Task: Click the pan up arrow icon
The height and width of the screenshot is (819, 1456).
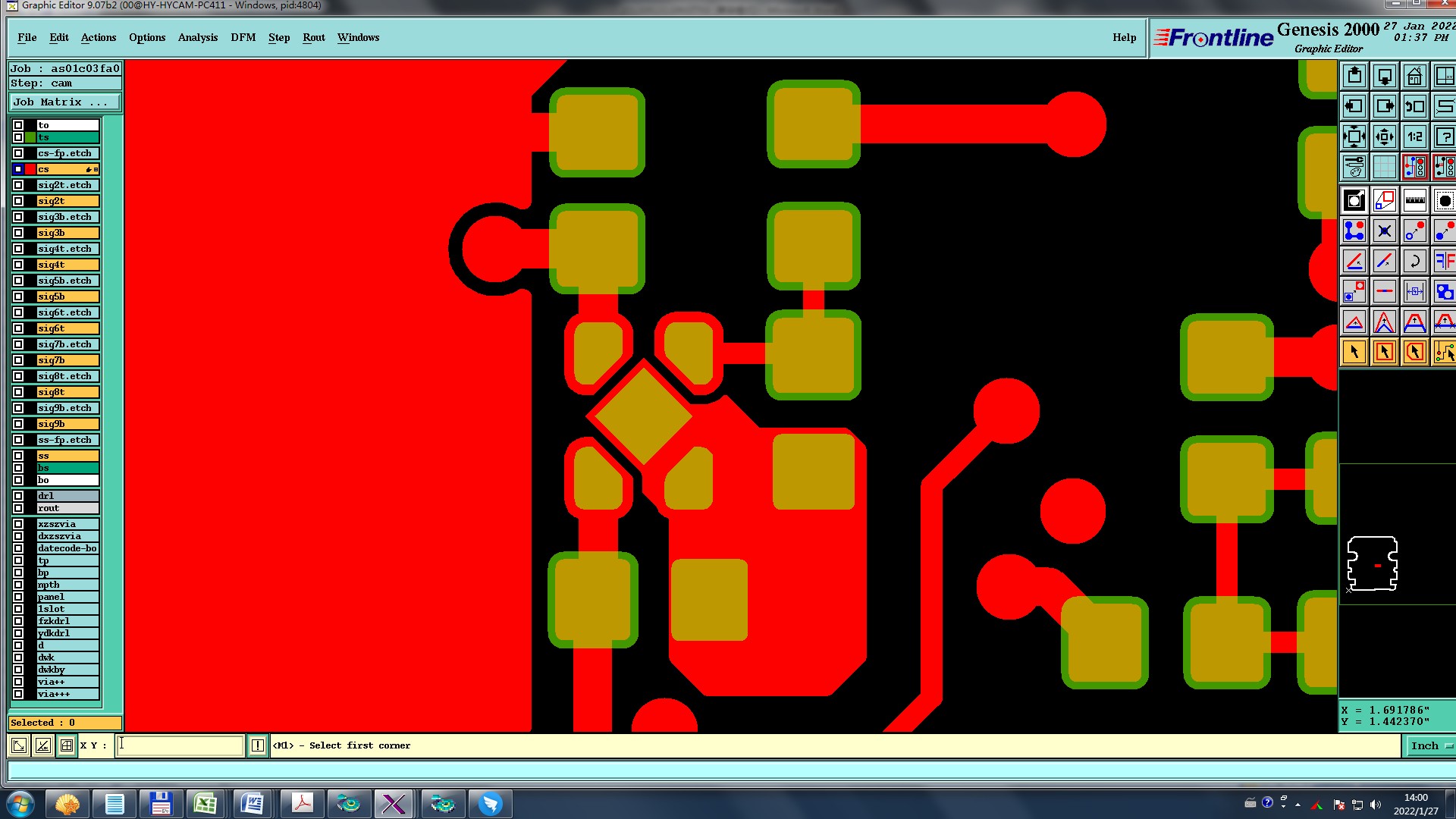Action: 1354,77
